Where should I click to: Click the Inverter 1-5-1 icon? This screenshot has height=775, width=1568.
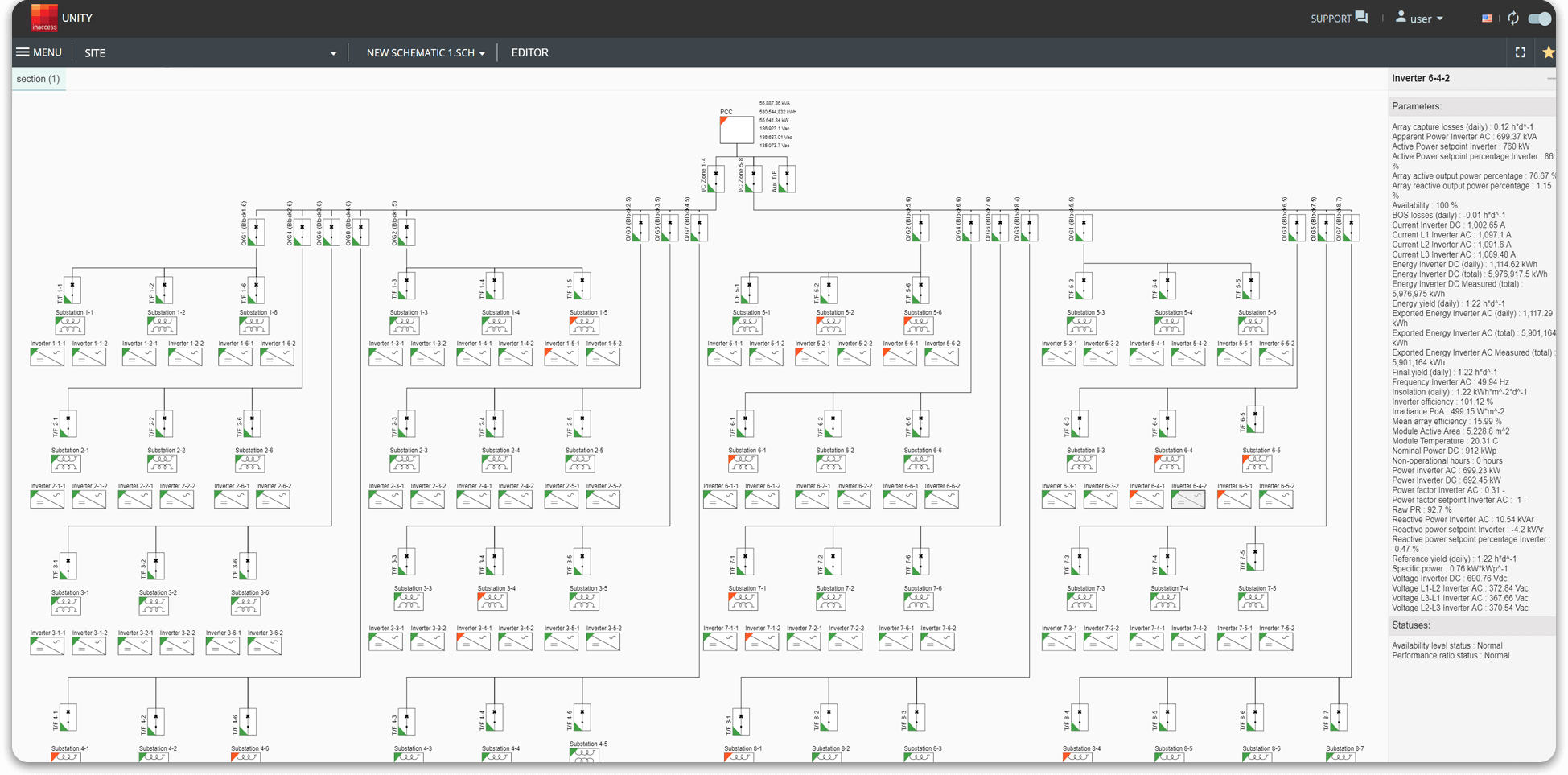(x=561, y=357)
